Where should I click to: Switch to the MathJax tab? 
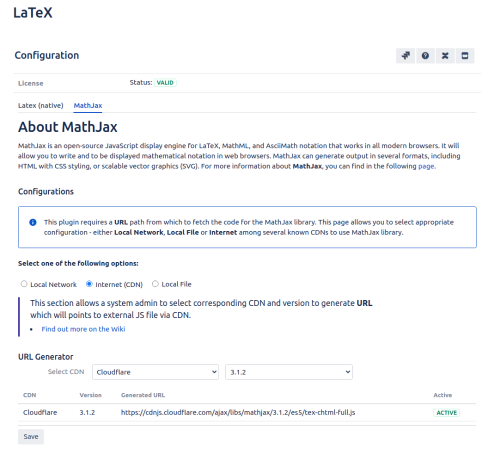point(88,106)
